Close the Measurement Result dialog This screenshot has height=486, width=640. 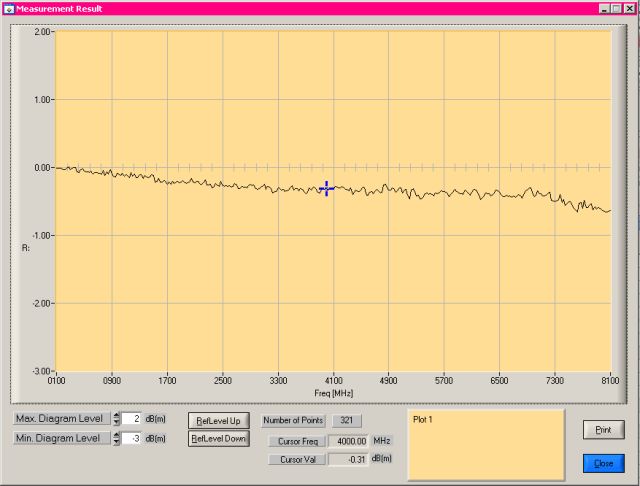[x=603, y=464]
